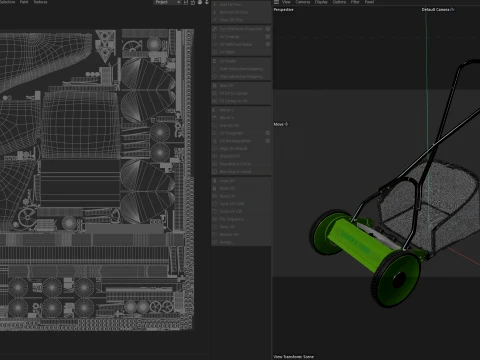480x360 pixels.
Task: Click the UV Weld and Relax icon
Action: click(x=215, y=44)
